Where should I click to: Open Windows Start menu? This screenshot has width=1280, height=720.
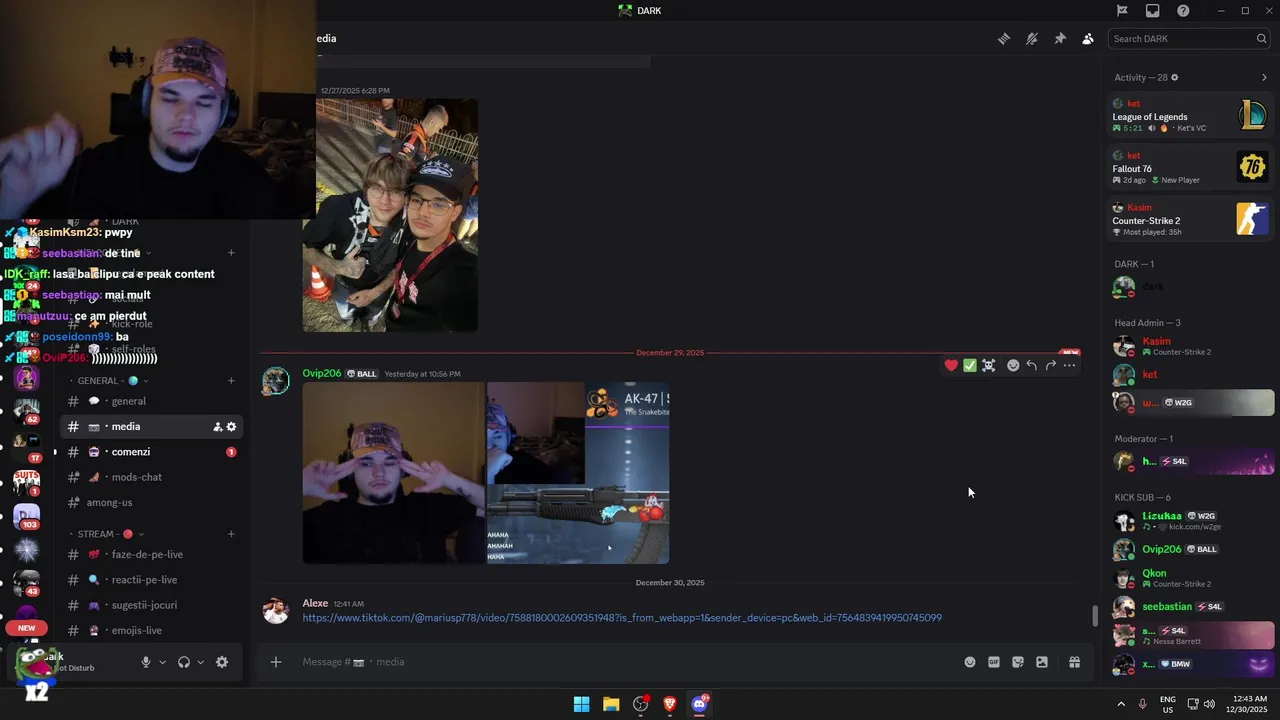tap(581, 704)
